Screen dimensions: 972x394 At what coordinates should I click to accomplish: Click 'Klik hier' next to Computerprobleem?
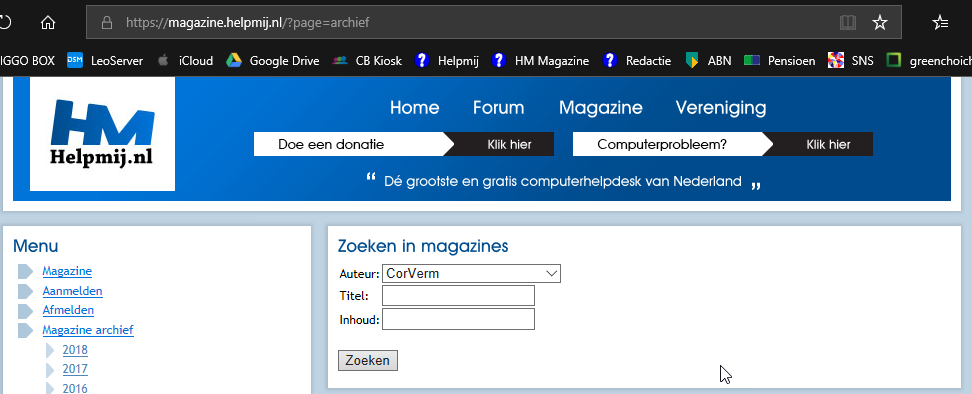point(828,144)
